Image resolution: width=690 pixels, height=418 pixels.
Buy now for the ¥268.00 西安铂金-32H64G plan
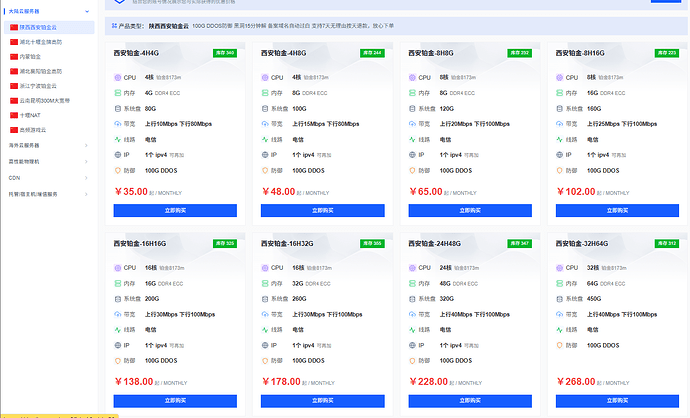tap(617, 401)
